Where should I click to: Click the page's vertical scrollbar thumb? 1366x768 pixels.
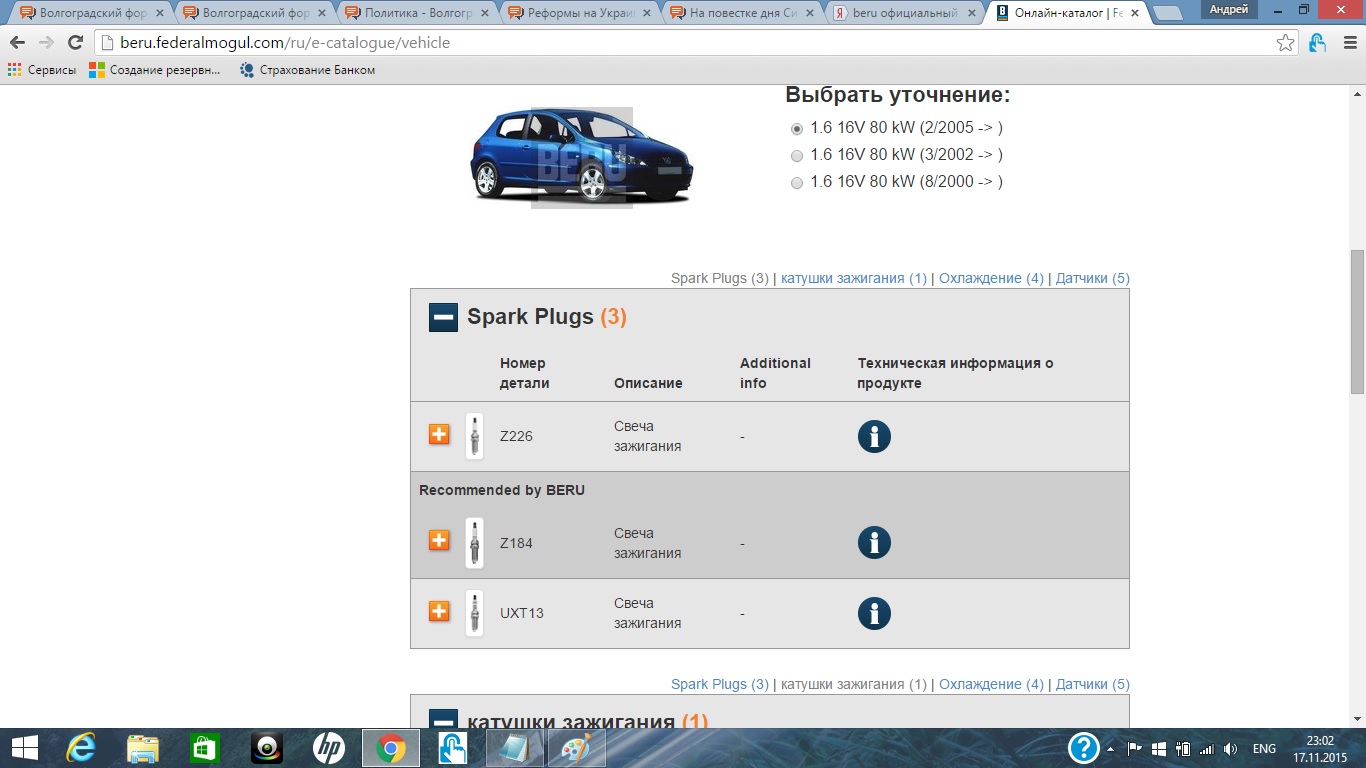(1357, 322)
